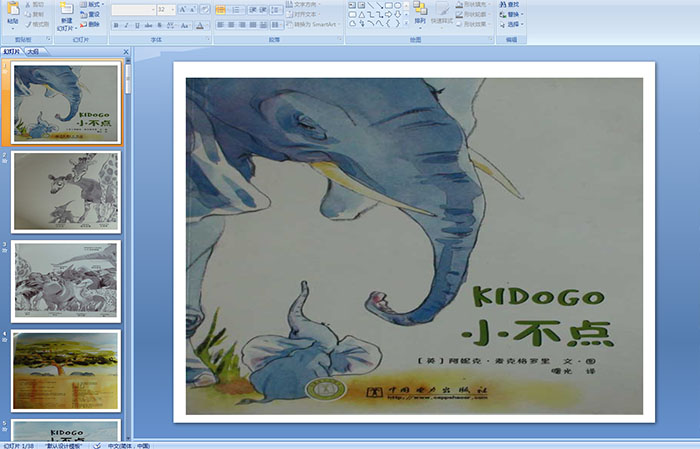Select the Format Painter (格式刷) brush
This screenshot has width=700, height=449.
tap(28, 24)
